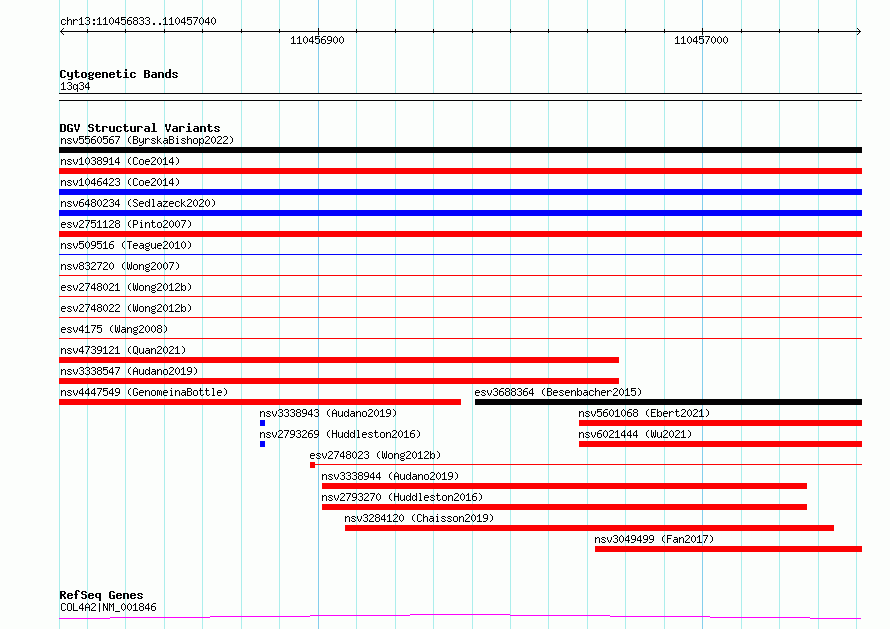Select nsv509516 (Teague2010) label
This screenshot has height=629, width=890.
[126, 245]
